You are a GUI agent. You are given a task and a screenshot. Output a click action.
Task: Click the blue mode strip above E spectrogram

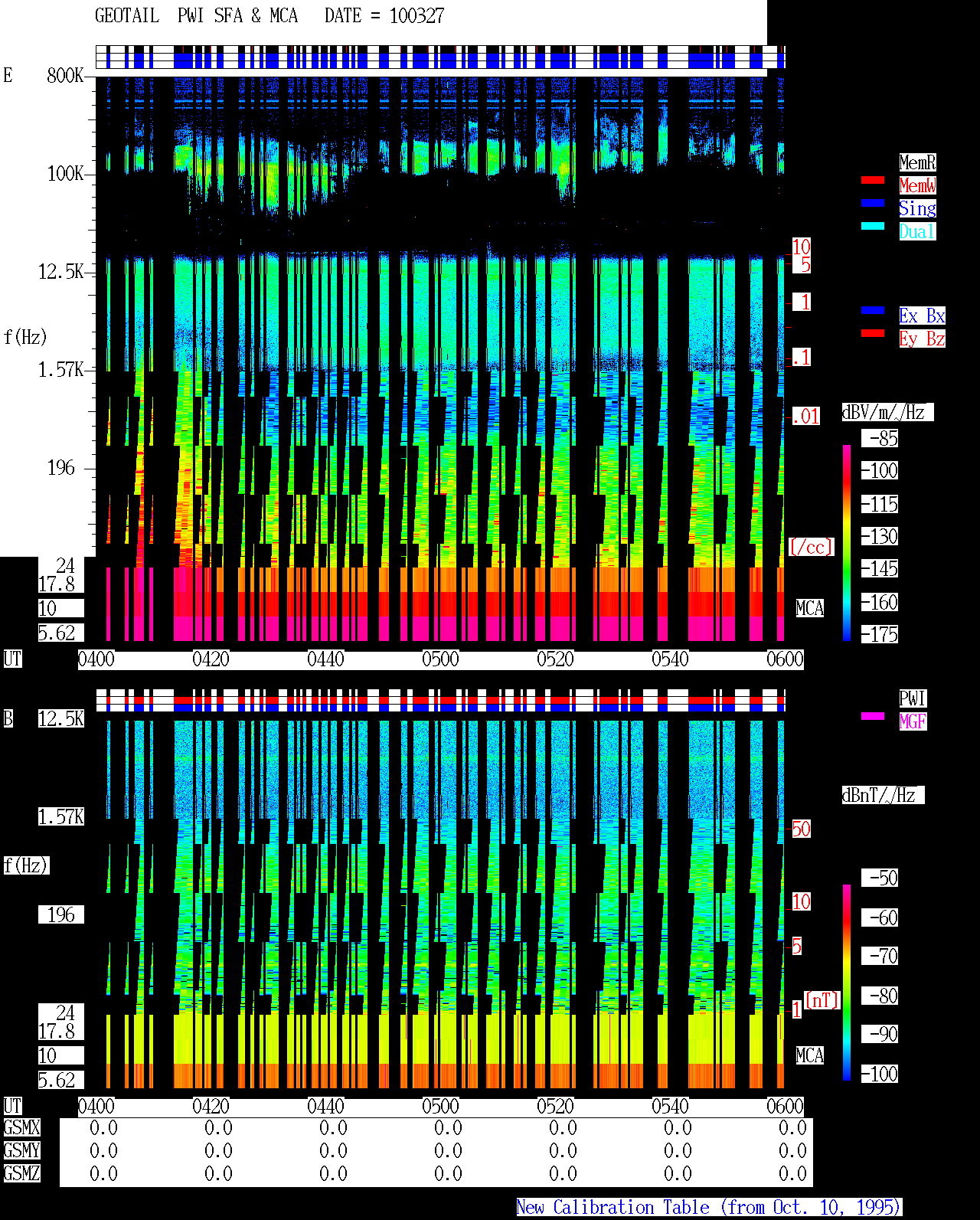pos(440,57)
